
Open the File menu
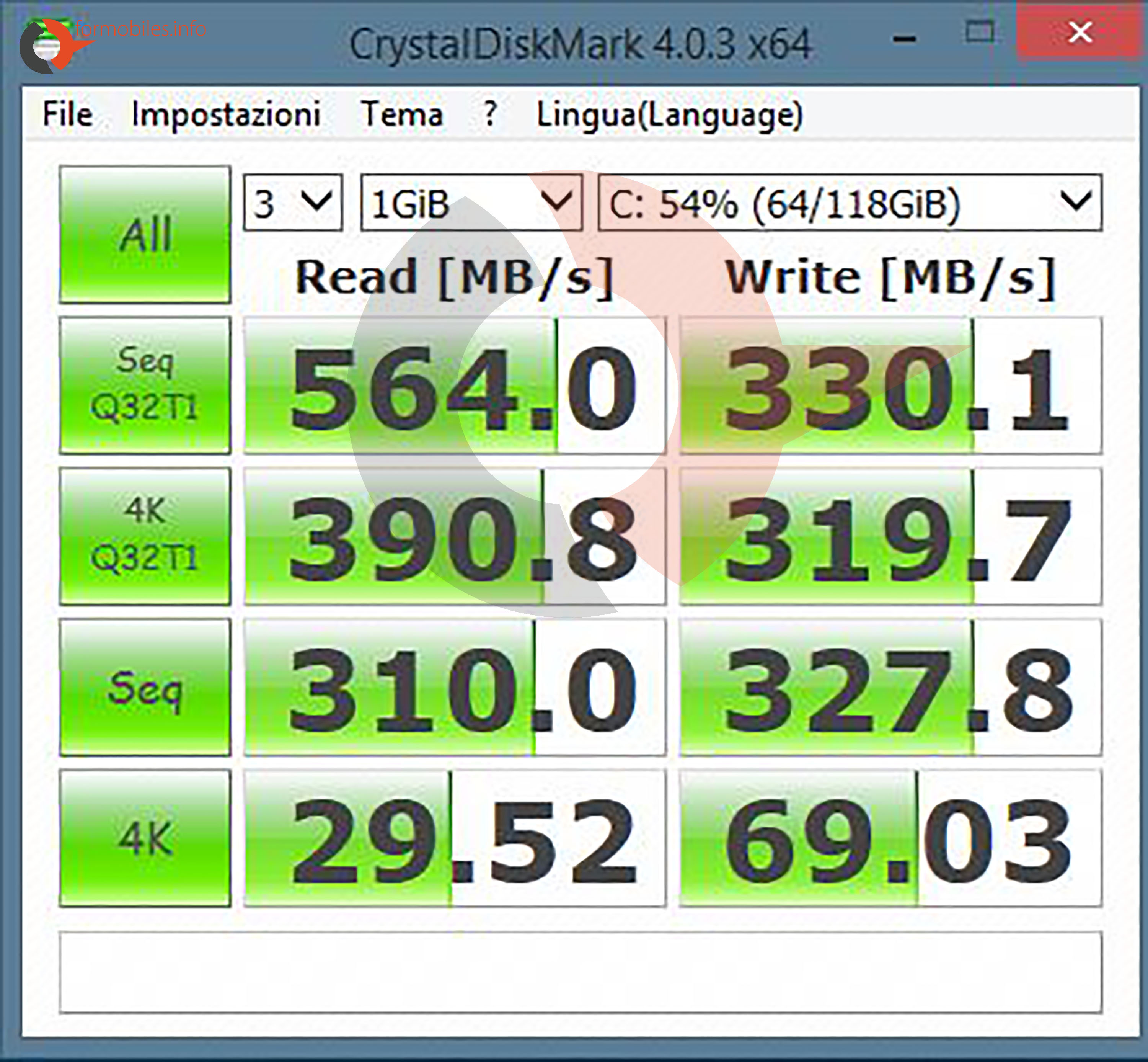coord(68,114)
